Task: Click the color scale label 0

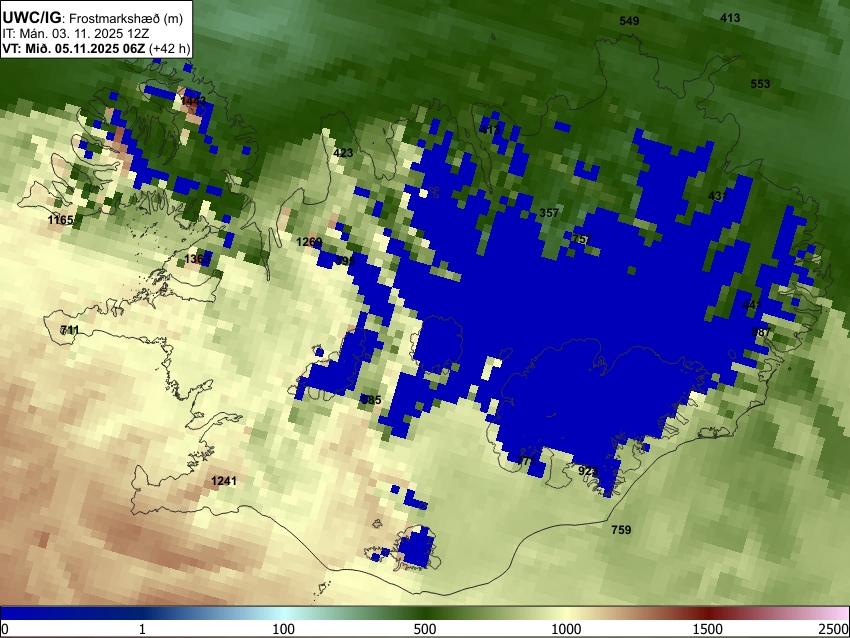Action: tap(5, 629)
